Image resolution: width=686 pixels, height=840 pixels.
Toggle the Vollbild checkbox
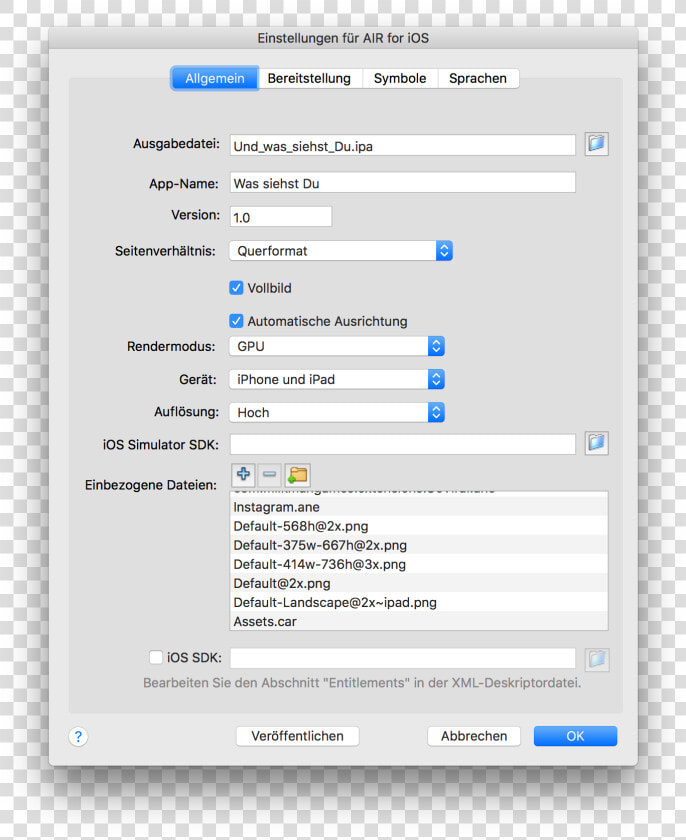(236, 288)
